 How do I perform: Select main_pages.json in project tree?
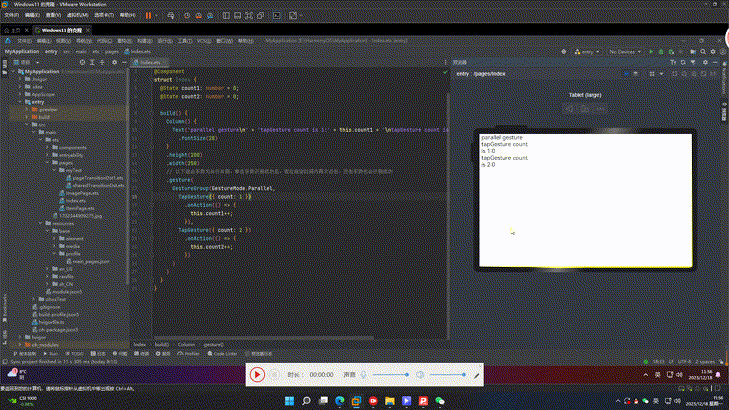click(87, 261)
